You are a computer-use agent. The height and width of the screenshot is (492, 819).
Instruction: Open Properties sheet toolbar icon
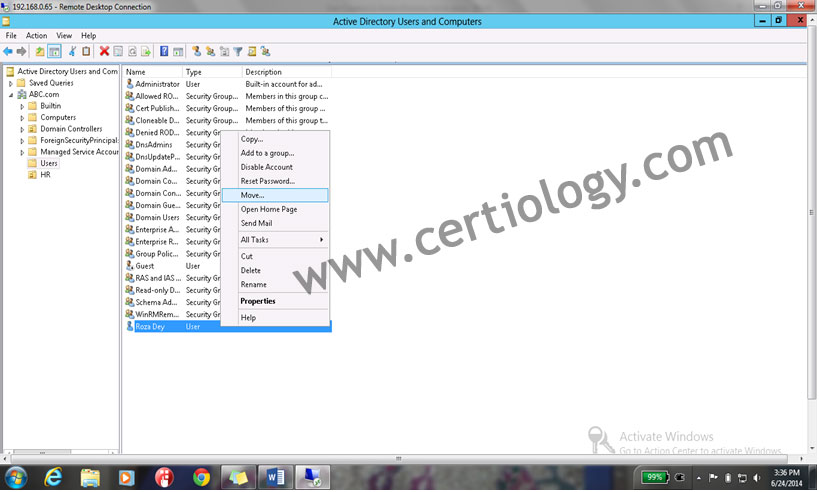[119, 51]
